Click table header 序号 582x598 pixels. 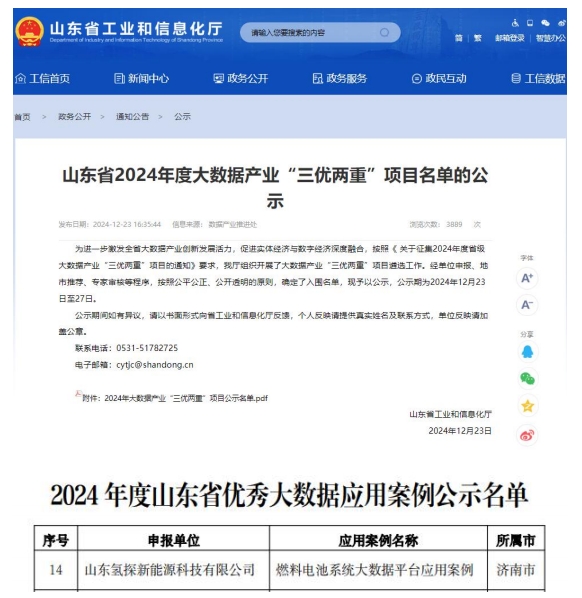click(56, 540)
